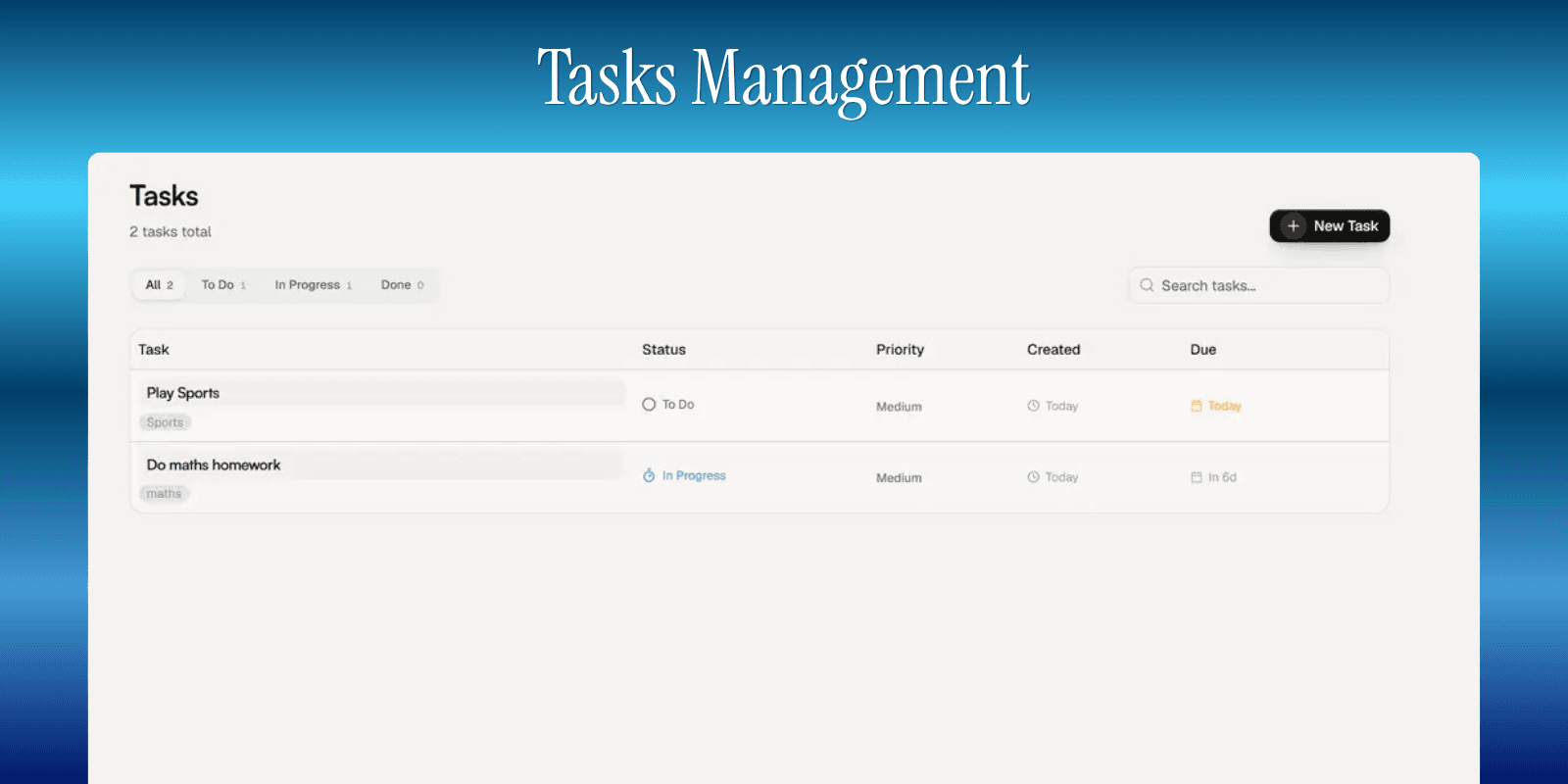Click the clock icon in Do maths homework created cell
Image resolution: width=1568 pixels, height=784 pixels.
click(x=1033, y=477)
